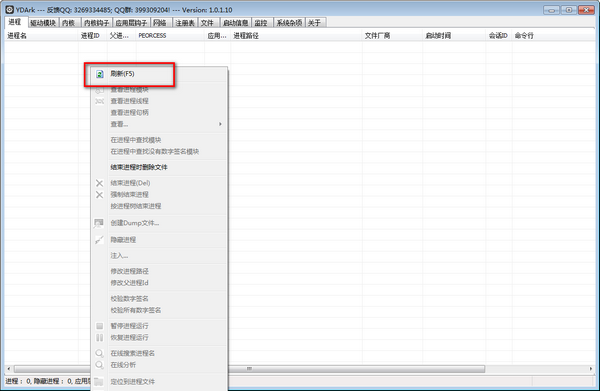Click the horizontal scrollbar thumb
The width and height of the screenshot is (600, 391).
(x=249, y=369)
